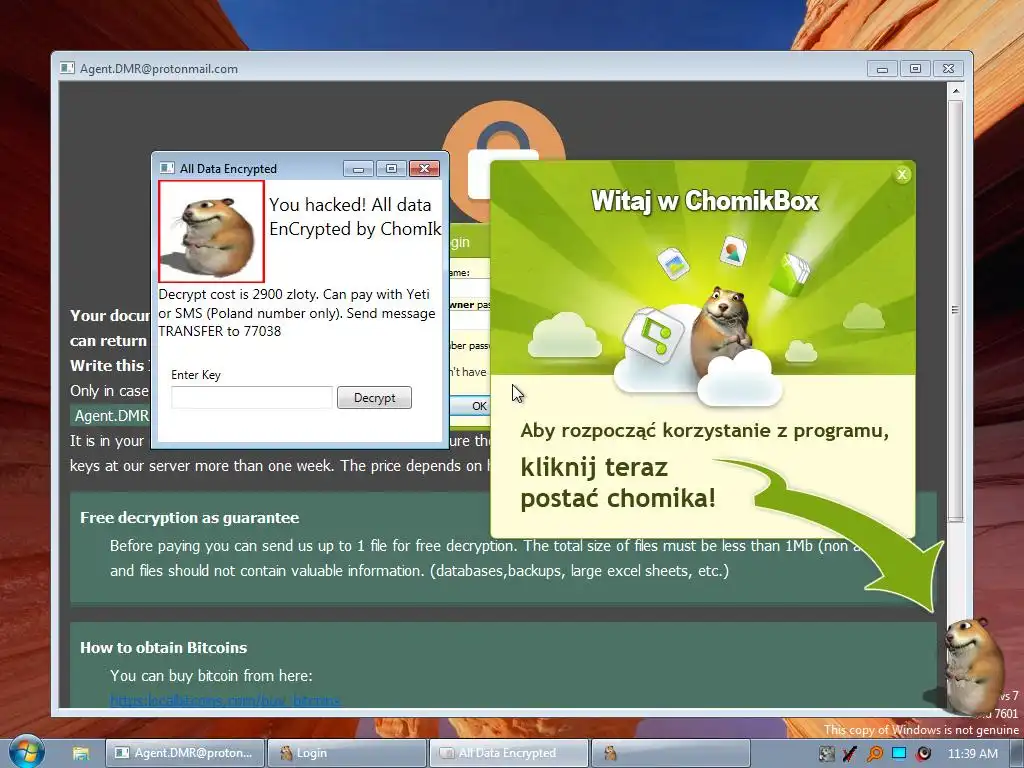
Task: Click the green folder stack icon in ChomikBox banner
Action: (x=790, y=274)
